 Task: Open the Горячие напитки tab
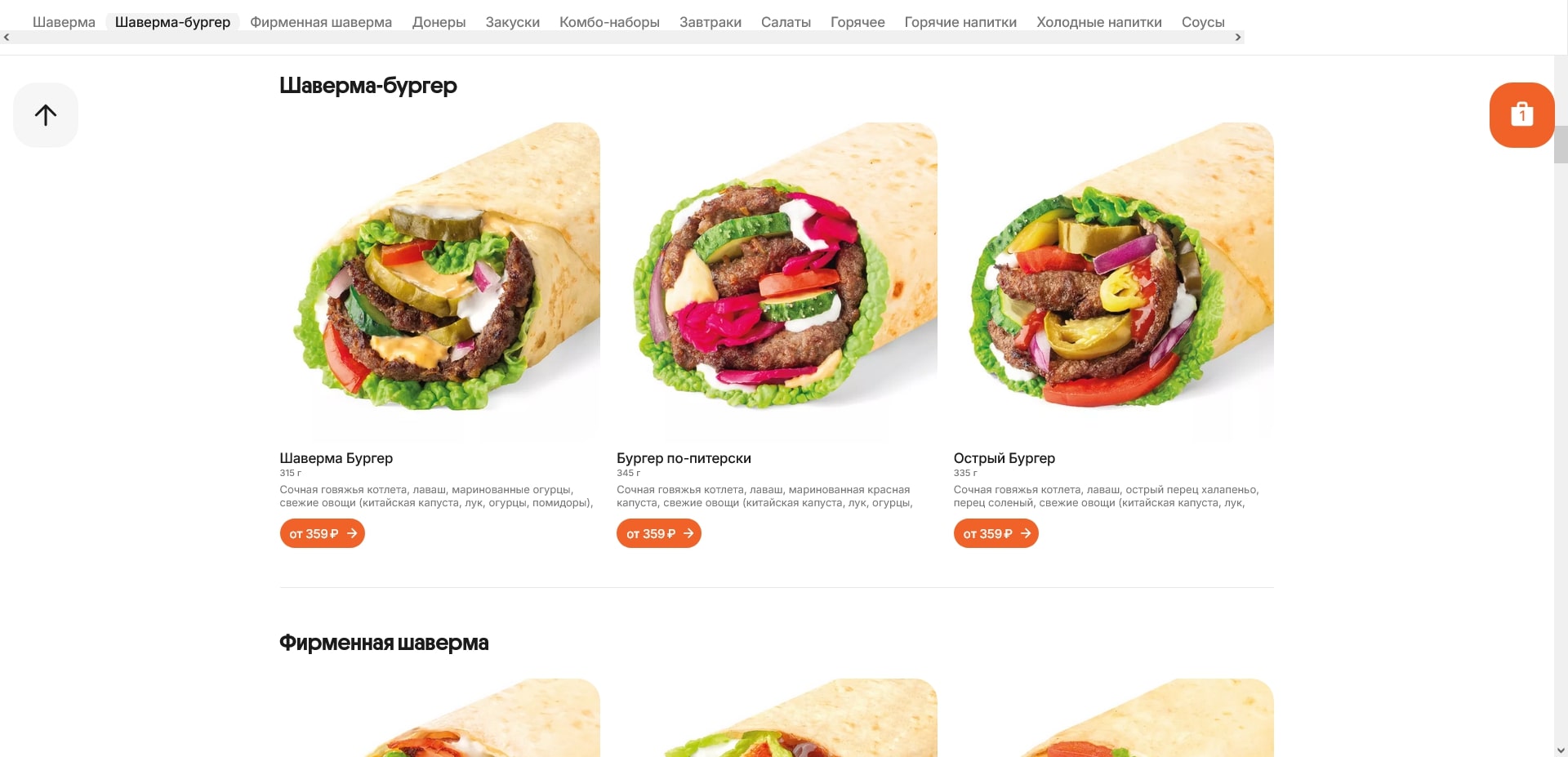(x=960, y=22)
